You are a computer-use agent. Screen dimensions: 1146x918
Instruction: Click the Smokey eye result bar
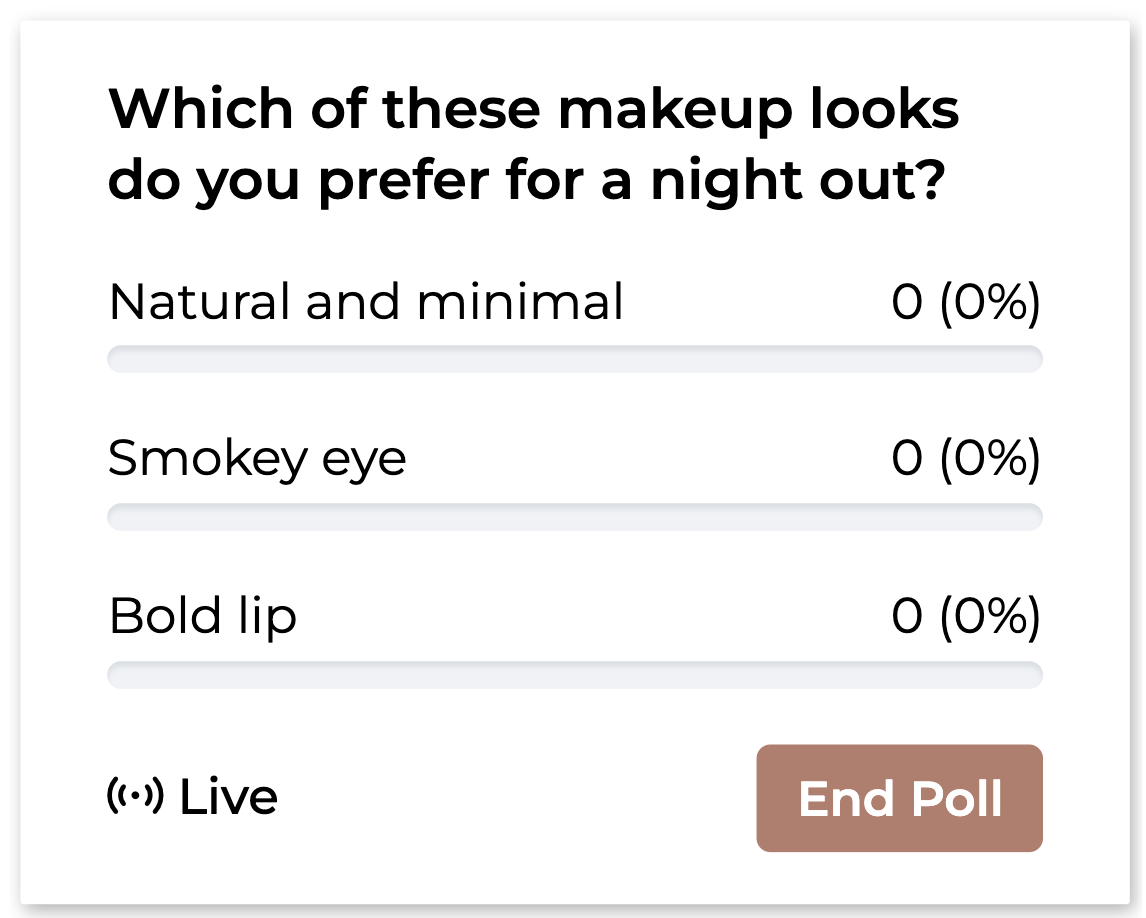574,517
